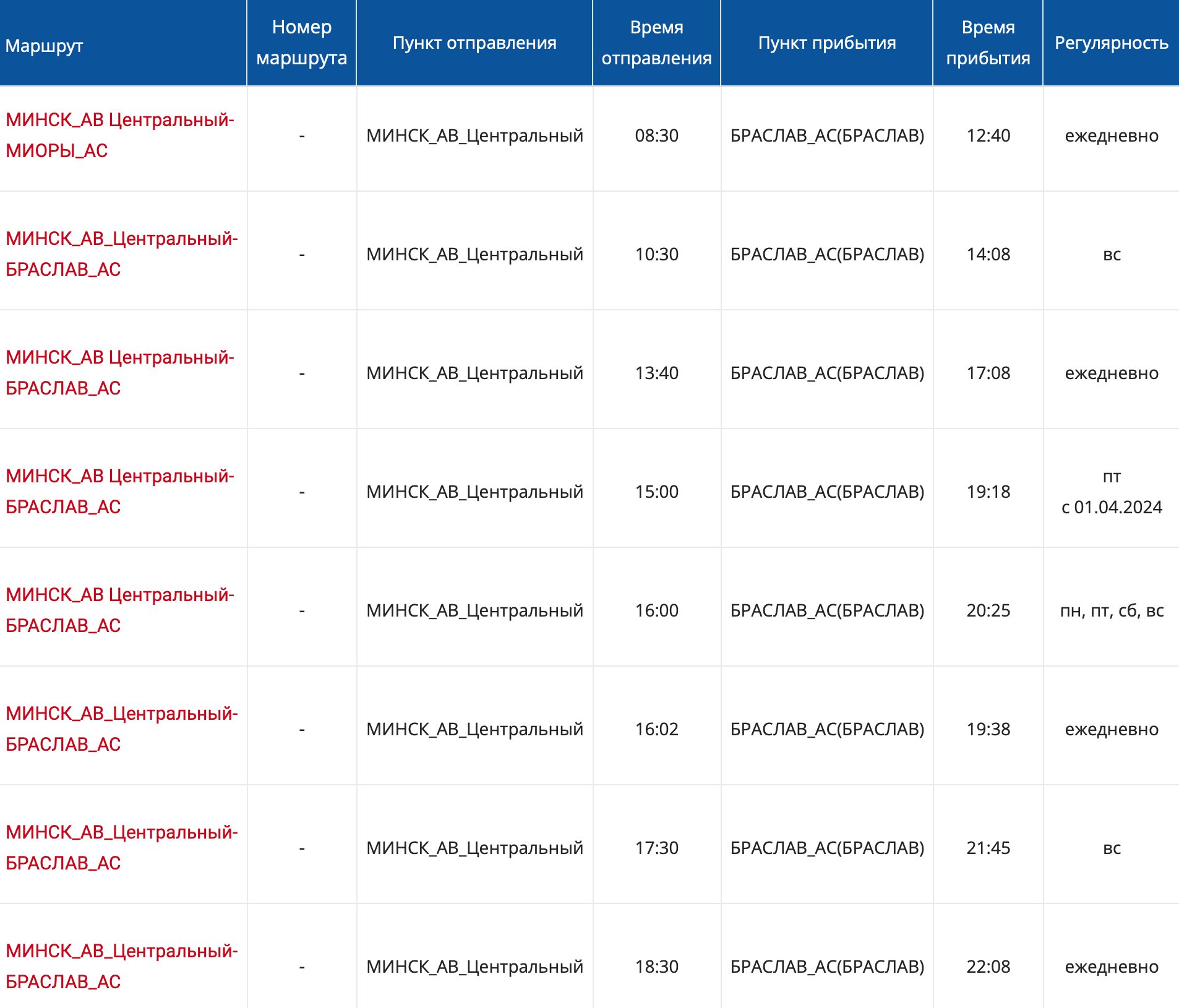Image resolution: width=1179 pixels, height=1008 pixels.
Task: Open the Минск-Браслав route departing at 16:00
Action: (x=120, y=610)
